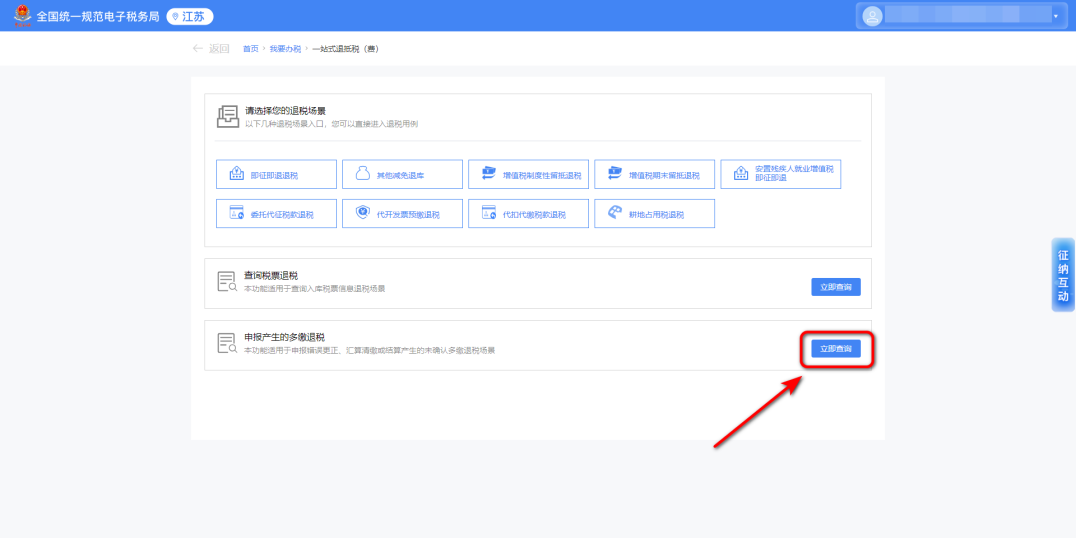Choose the 其他减免退库 scenario
Viewport: 1076px width, 538px height.
point(402,174)
